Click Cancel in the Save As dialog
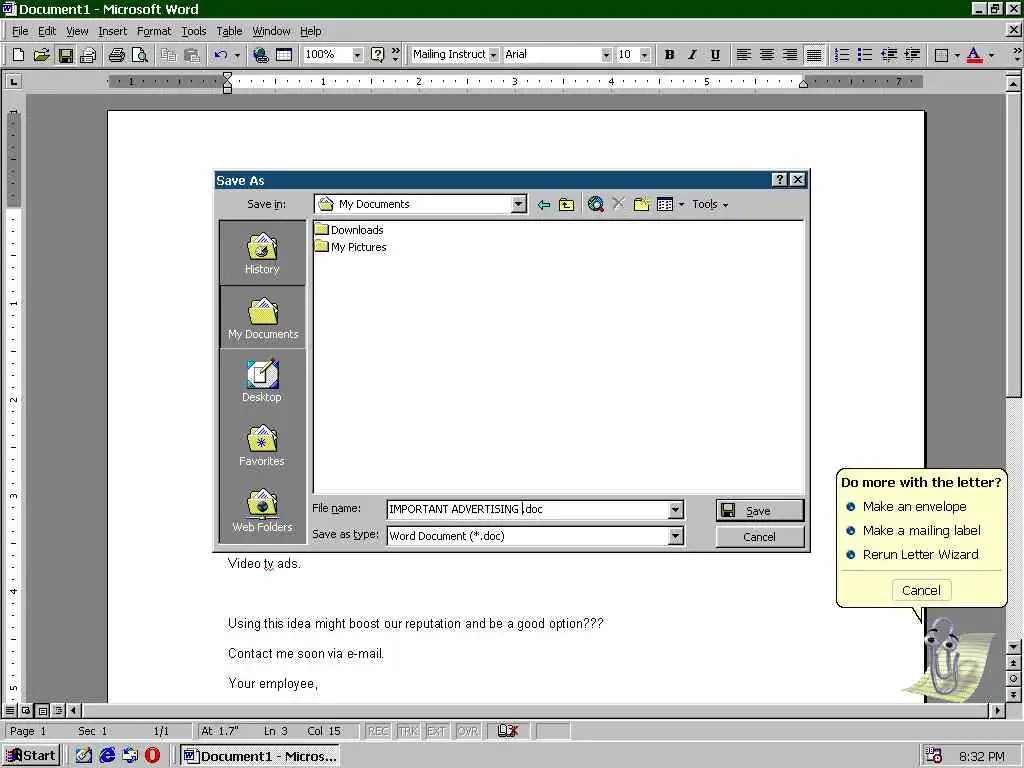The height and width of the screenshot is (768, 1024). pyautogui.click(x=760, y=537)
